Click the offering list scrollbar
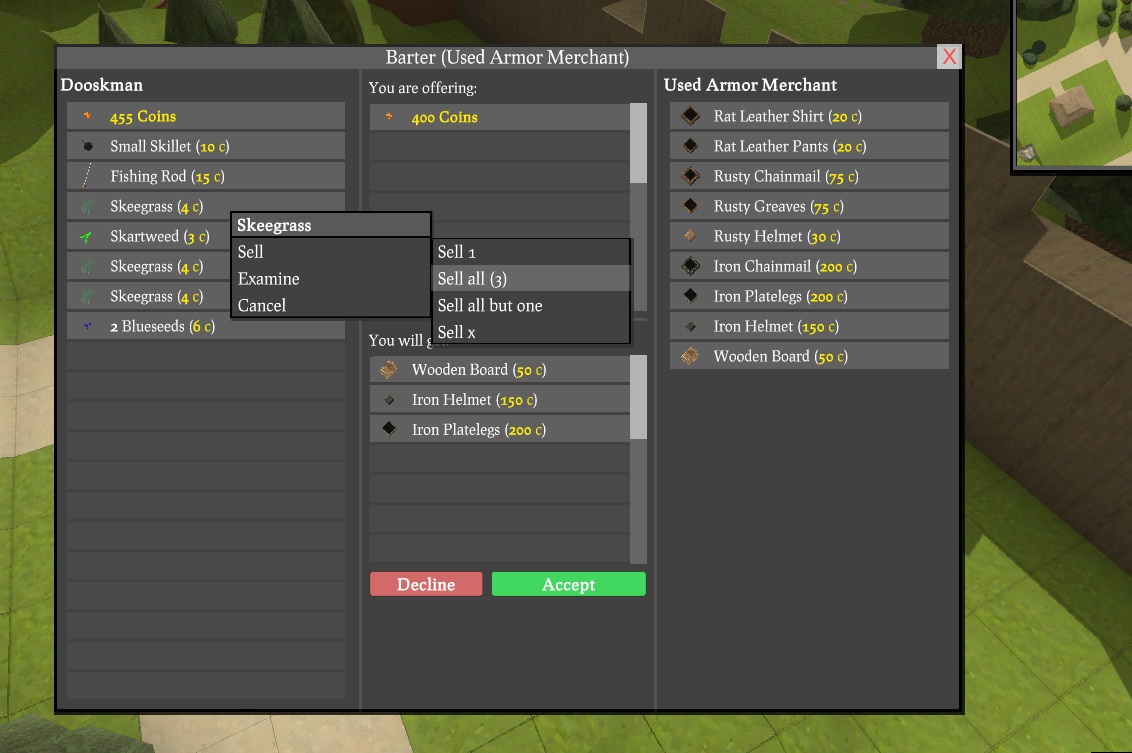 (638, 143)
